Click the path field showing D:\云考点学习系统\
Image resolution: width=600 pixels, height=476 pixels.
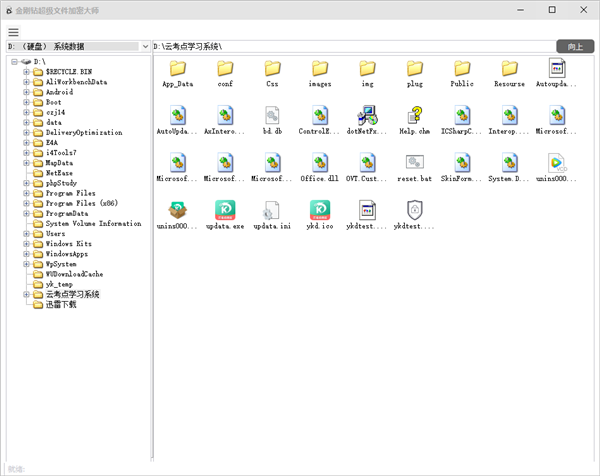[354, 46]
